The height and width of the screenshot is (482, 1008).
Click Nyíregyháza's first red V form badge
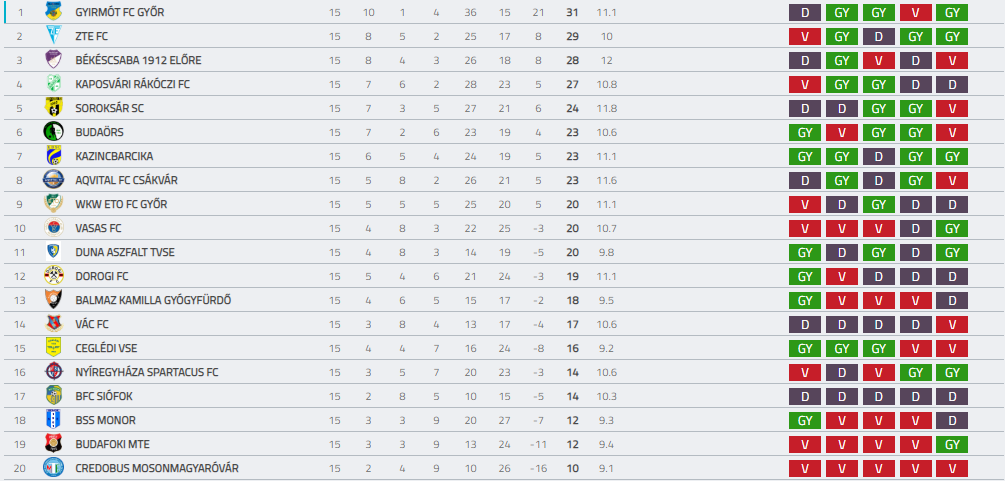[805, 373]
